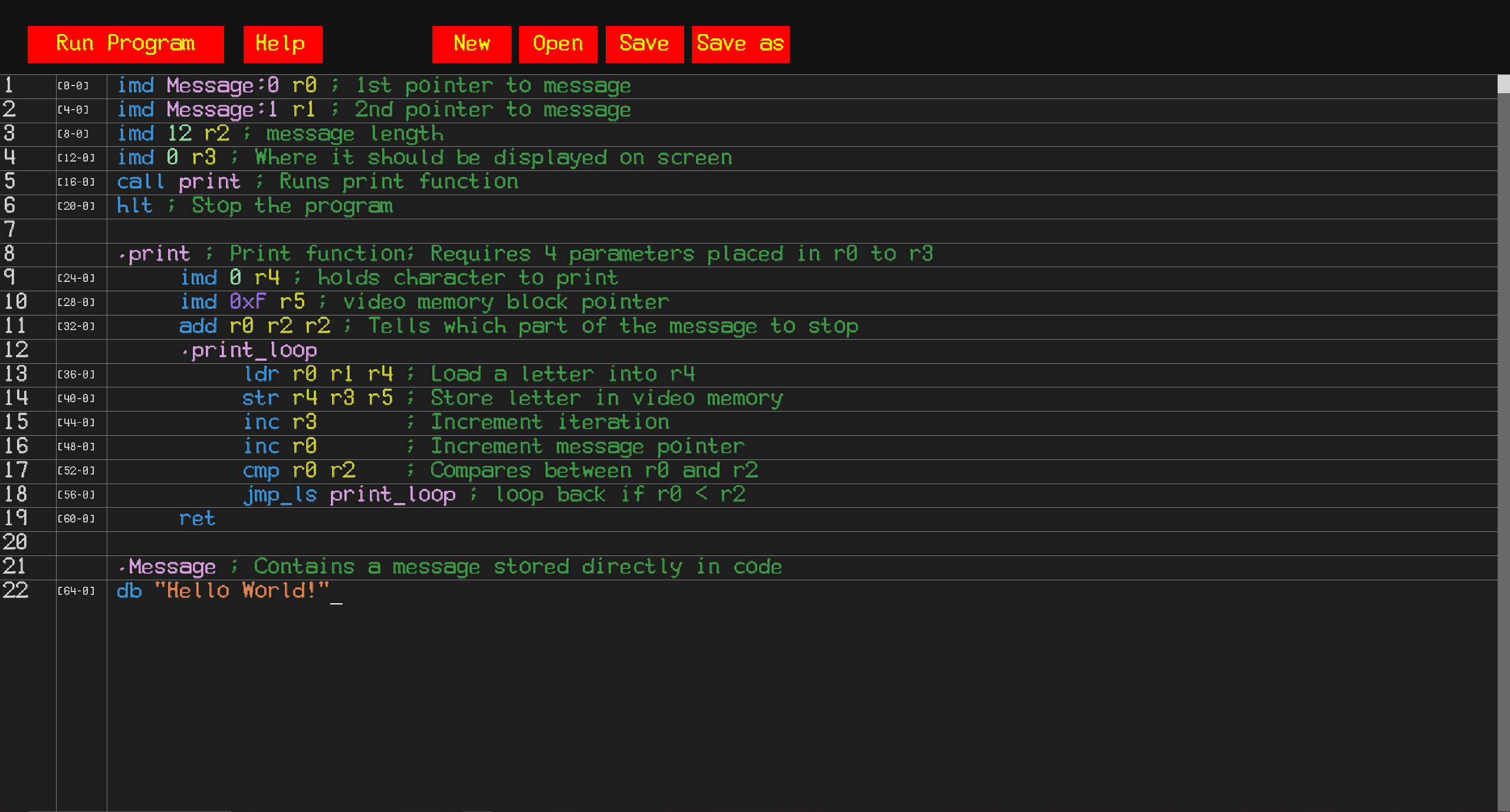This screenshot has width=1510, height=812.
Task: Open the Help page
Action: click(x=283, y=44)
